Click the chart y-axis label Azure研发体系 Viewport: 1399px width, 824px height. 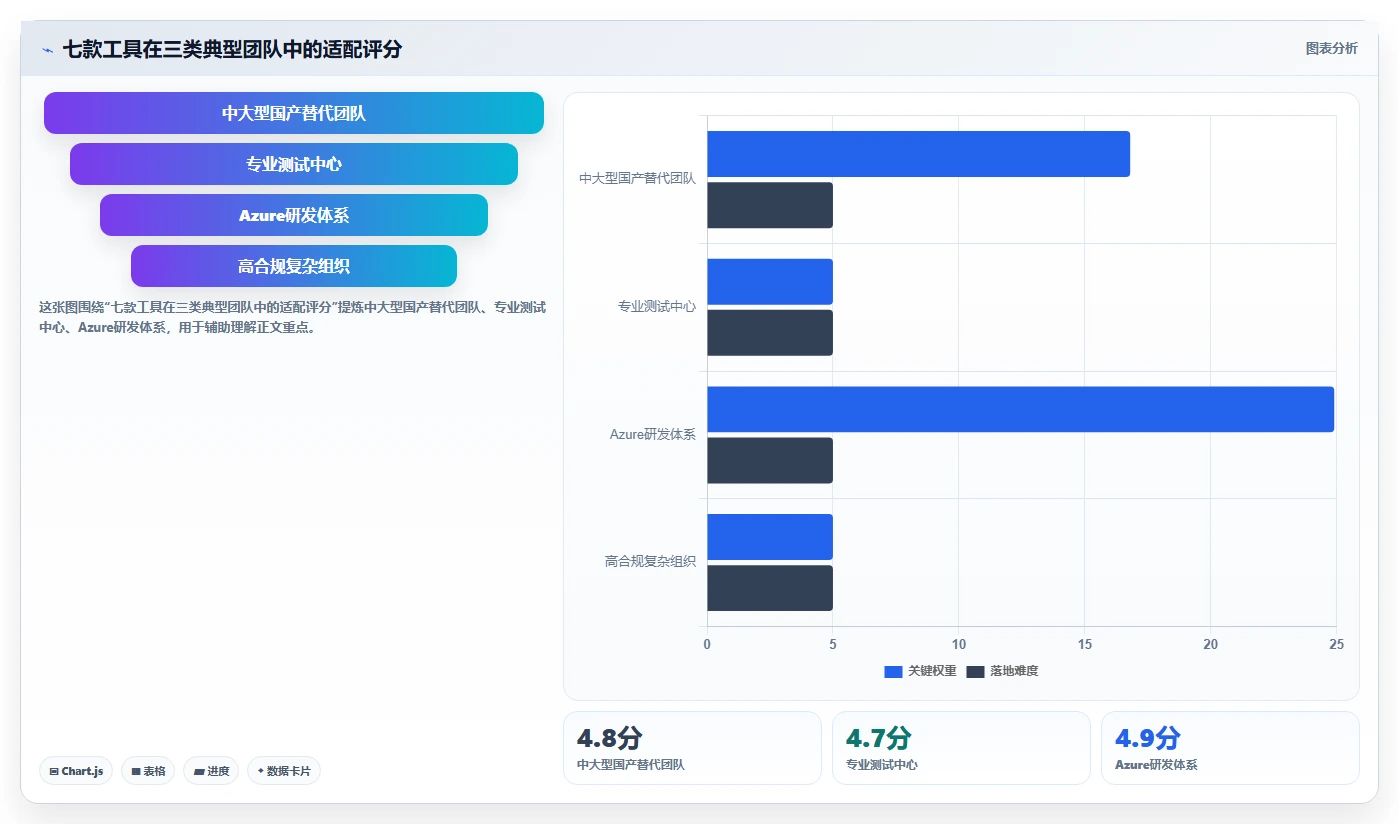coord(652,435)
